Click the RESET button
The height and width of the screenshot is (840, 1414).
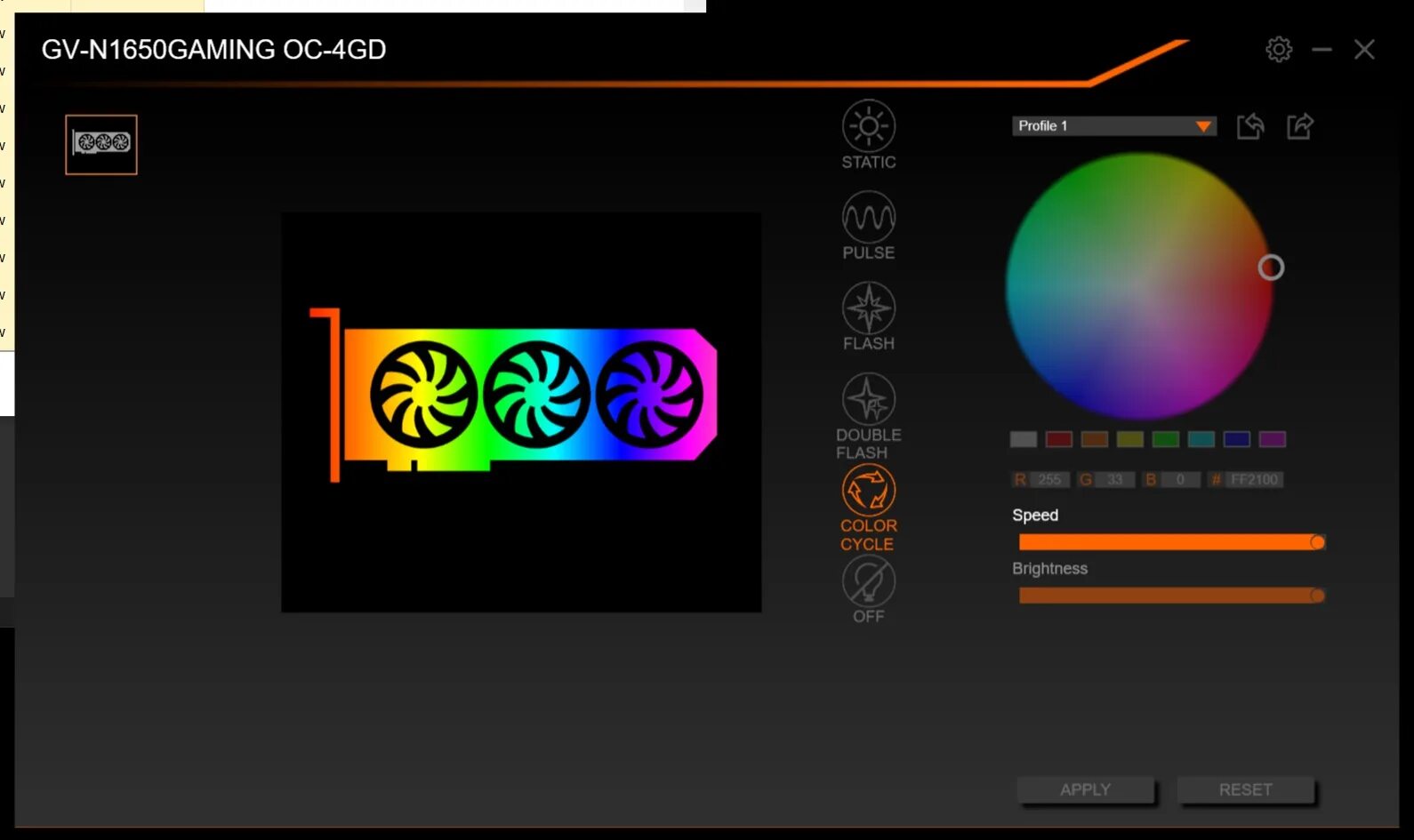pos(1246,789)
